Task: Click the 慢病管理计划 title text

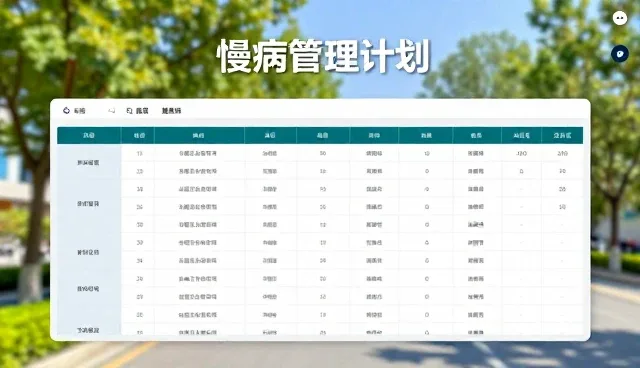Action: tap(324, 57)
